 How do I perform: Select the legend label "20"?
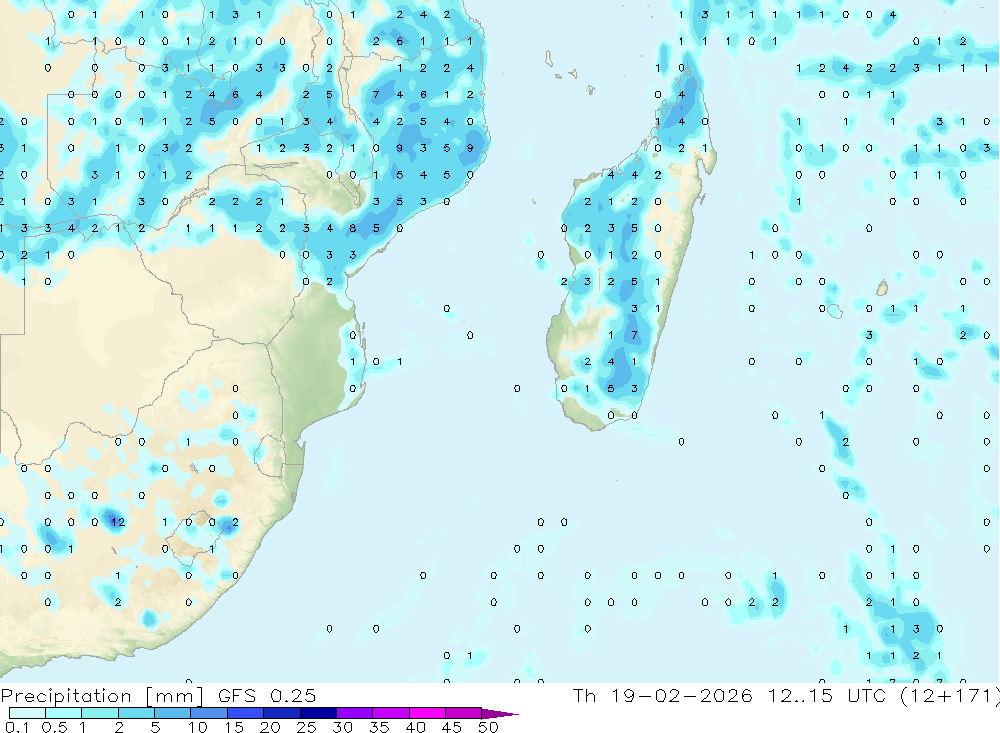tap(270, 727)
